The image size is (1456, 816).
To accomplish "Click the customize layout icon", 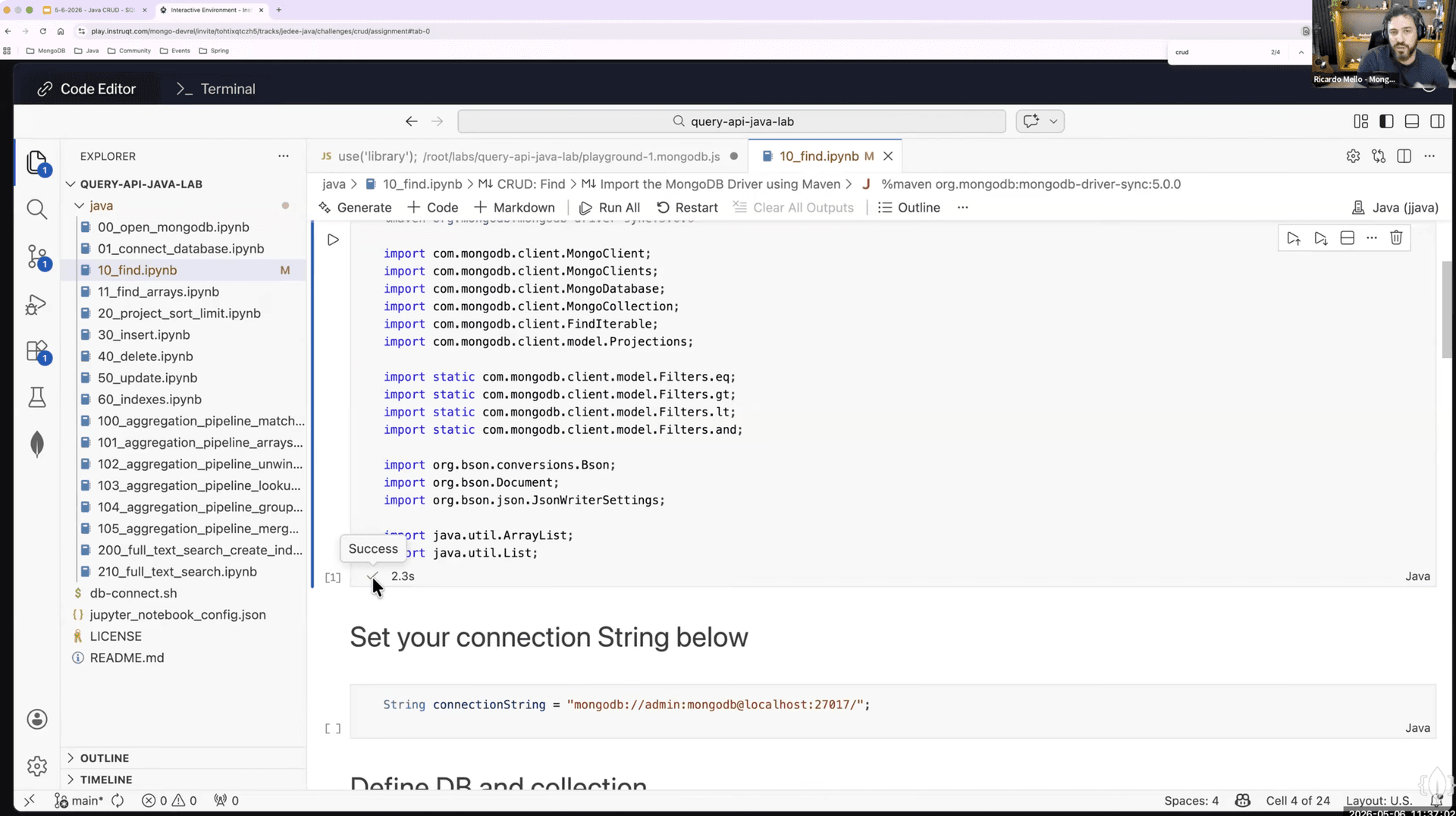I will point(1361,121).
